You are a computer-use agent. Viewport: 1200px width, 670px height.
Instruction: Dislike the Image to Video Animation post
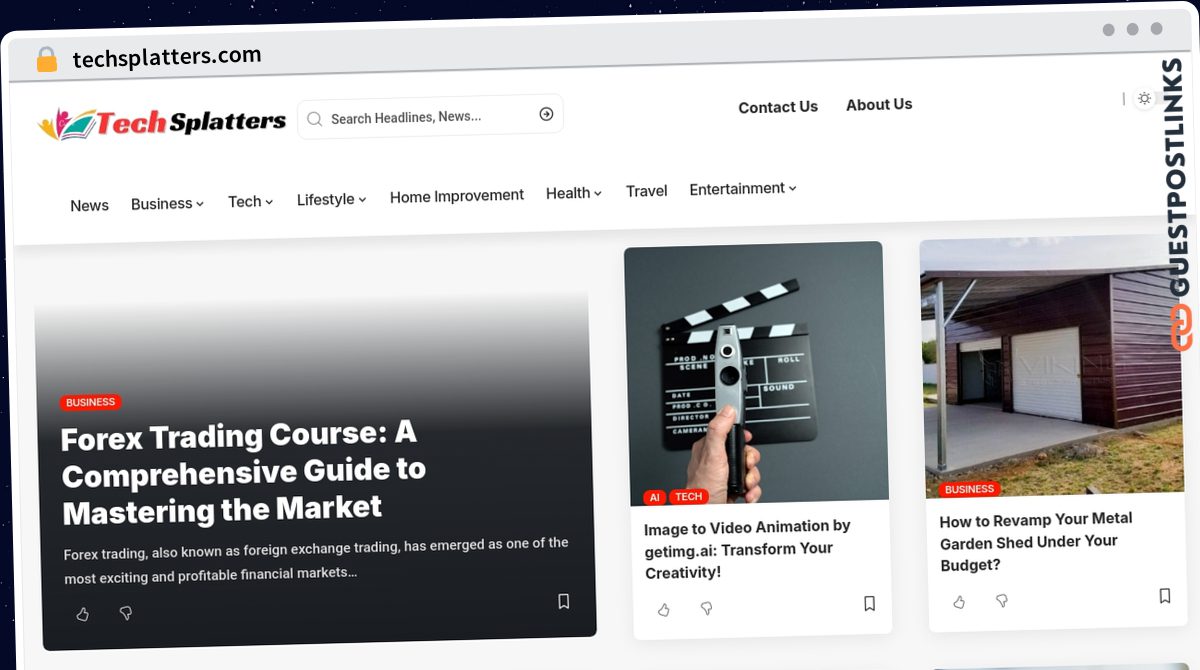(x=706, y=608)
